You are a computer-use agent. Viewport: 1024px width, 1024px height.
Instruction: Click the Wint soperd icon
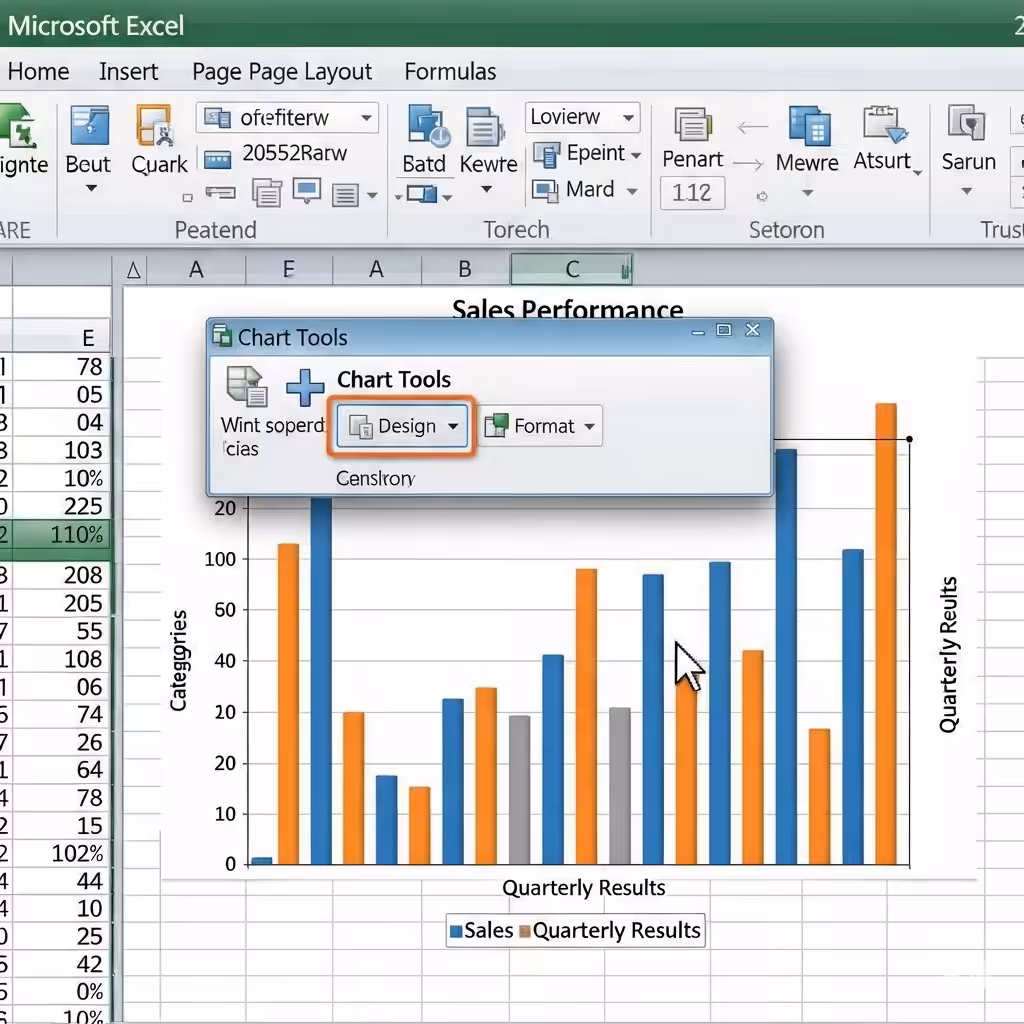tap(247, 387)
